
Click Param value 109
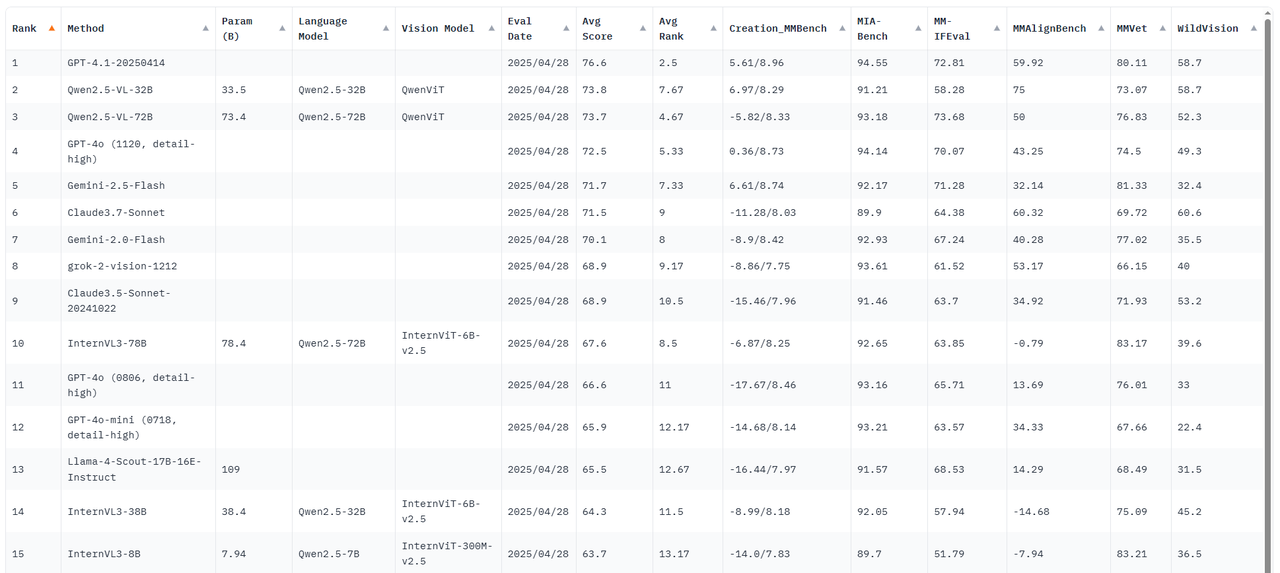[x=230, y=469]
